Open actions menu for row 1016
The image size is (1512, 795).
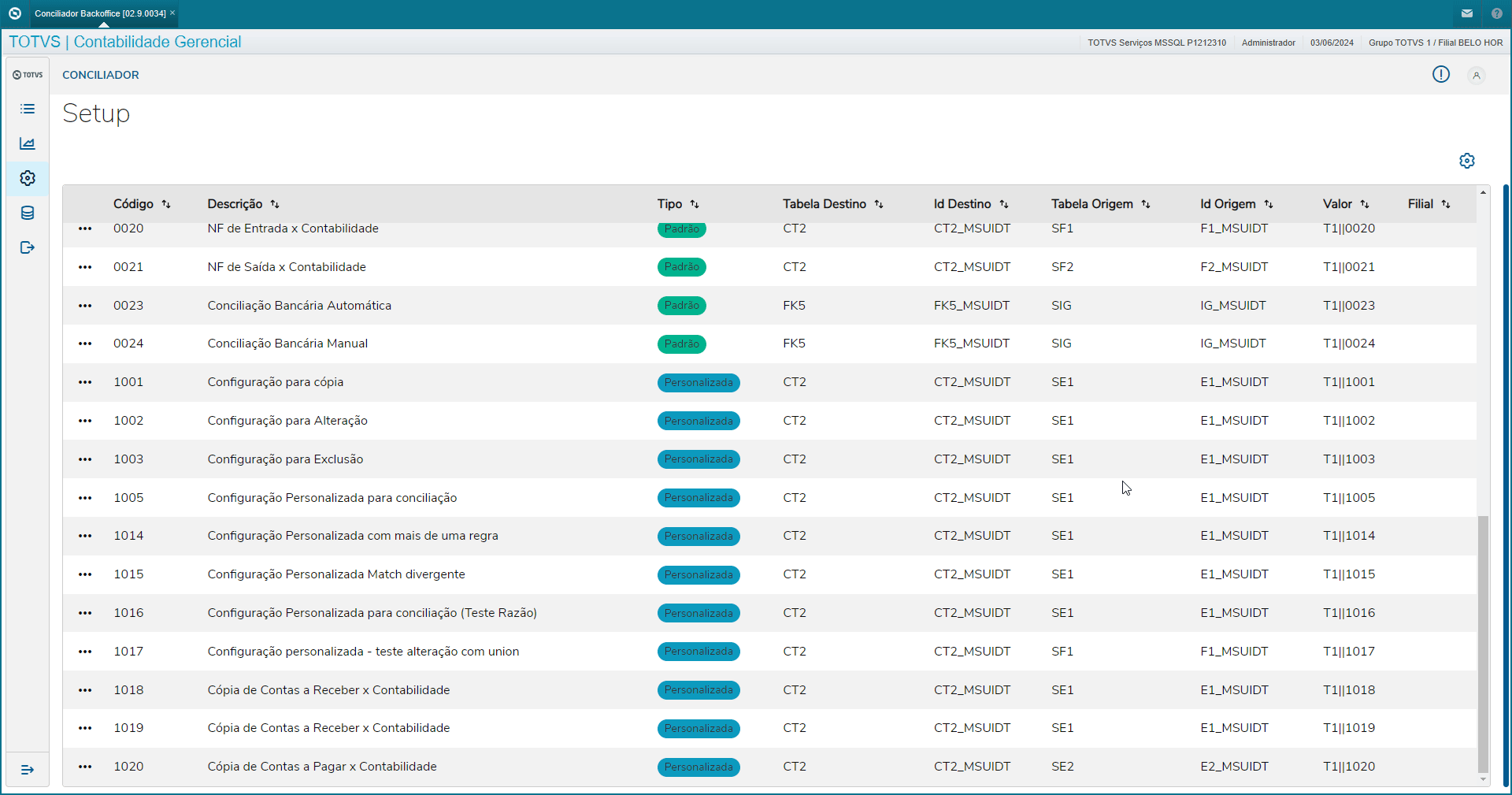coord(85,613)
